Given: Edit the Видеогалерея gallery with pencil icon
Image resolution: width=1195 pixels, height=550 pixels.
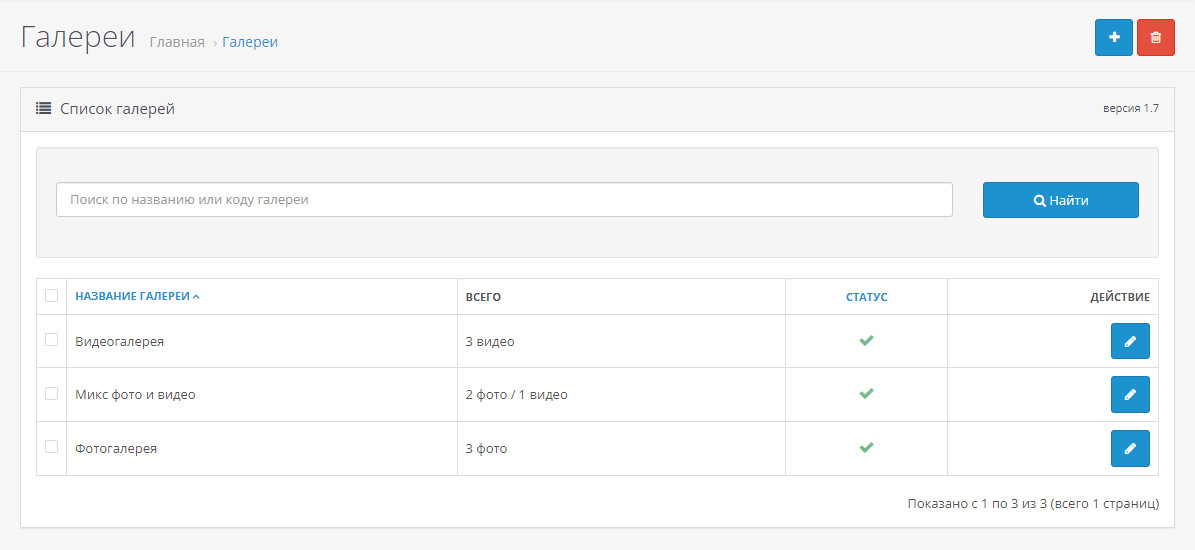Looking at the screenshot, I should (1130, 341).
